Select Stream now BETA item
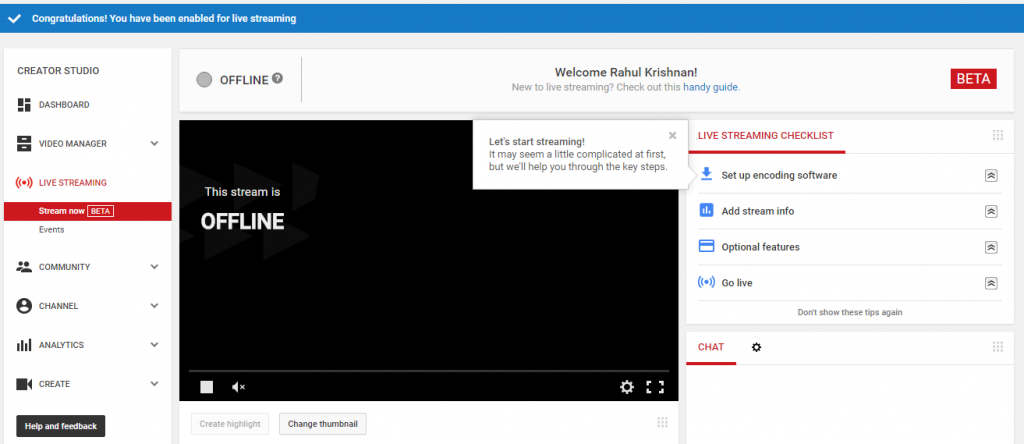Image resolution: width=1024 pixels, height=444 pixels. (88, 211)
